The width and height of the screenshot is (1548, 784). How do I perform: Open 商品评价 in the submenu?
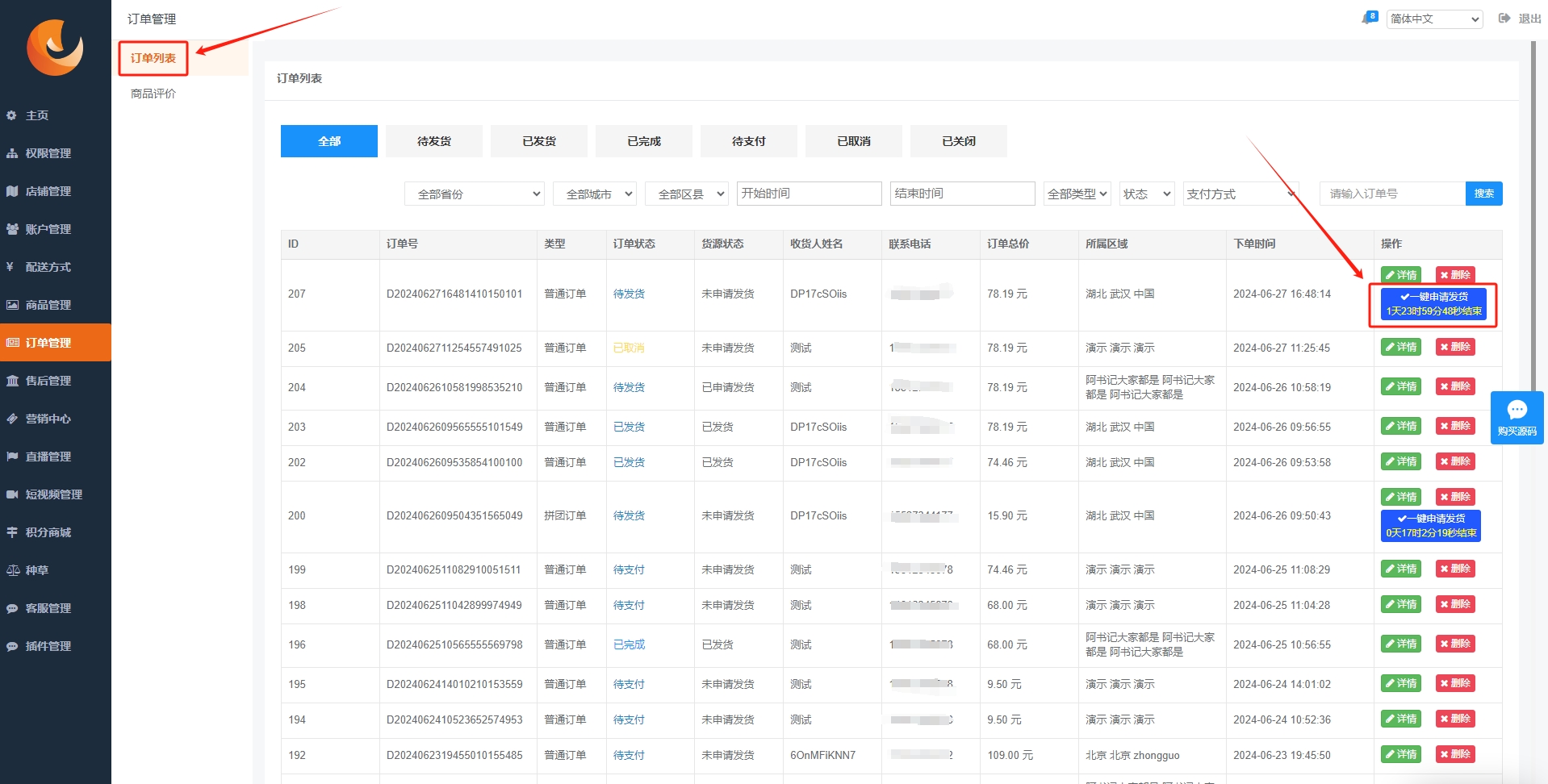(x=153, y=94)
